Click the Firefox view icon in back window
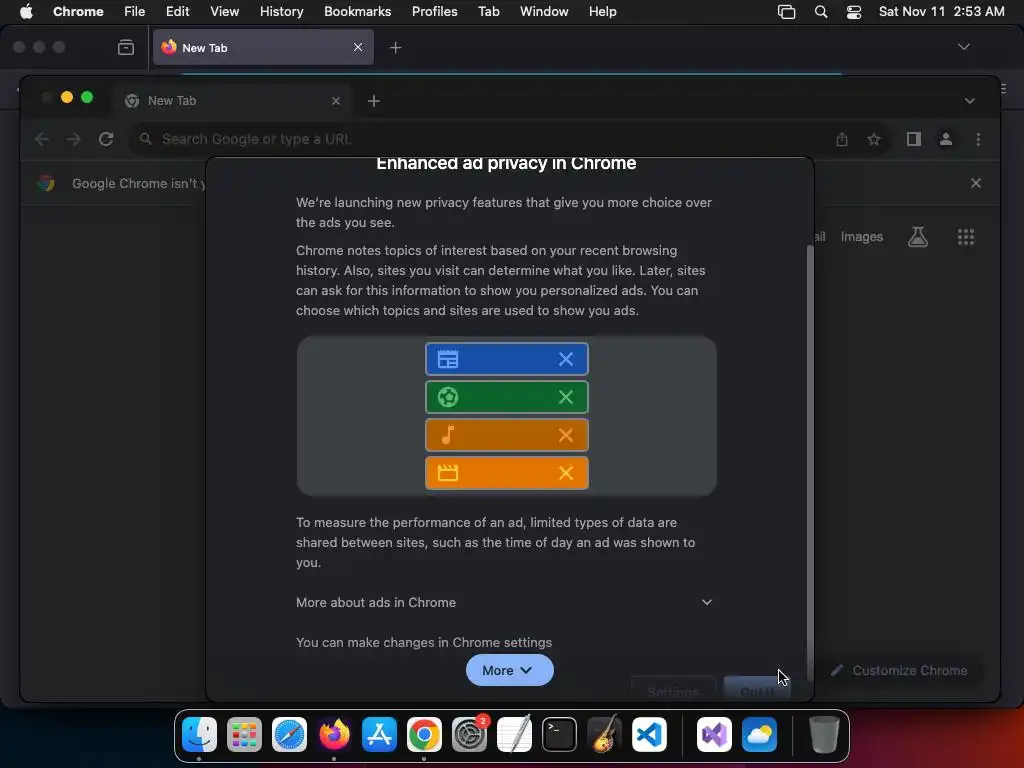Screen dimensions: 1024x768 [126, 47]
